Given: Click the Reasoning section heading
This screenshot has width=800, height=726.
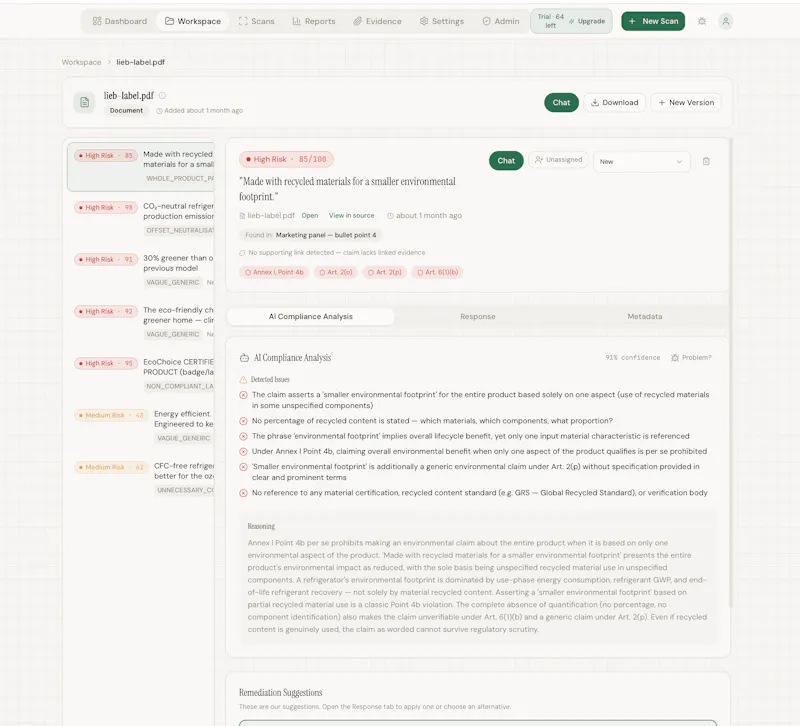Looking at the screenshot, I should (x=261, y=526).
